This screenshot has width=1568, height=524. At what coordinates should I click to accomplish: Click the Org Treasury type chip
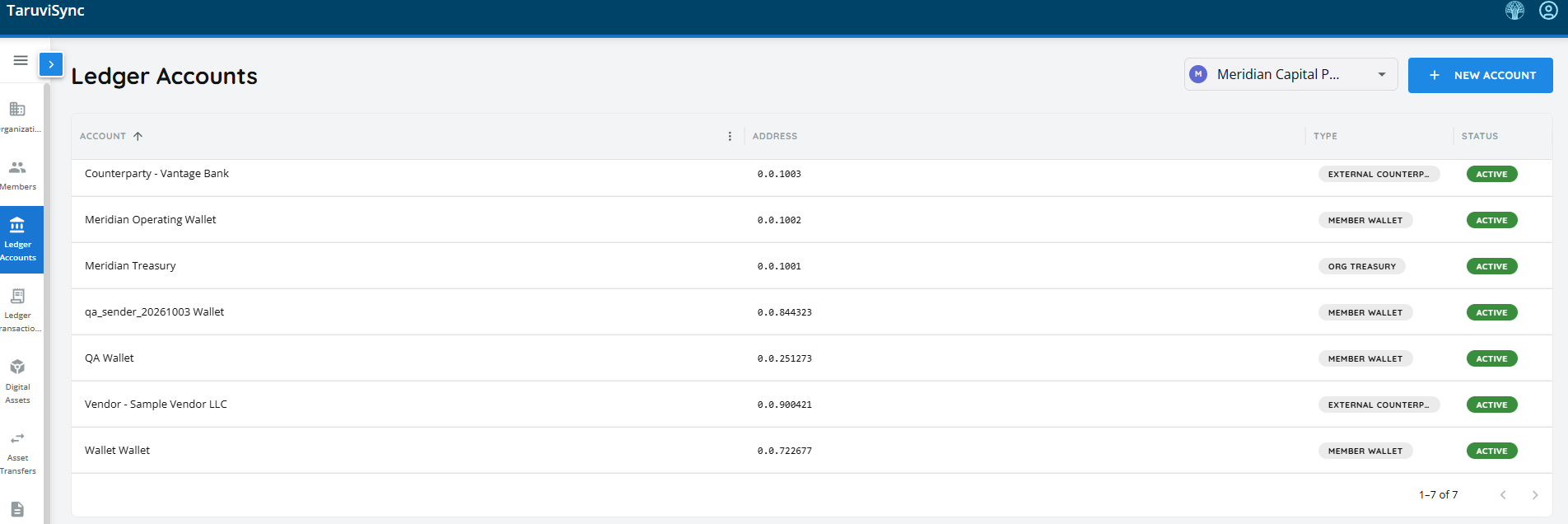[x=1362, y=266]
